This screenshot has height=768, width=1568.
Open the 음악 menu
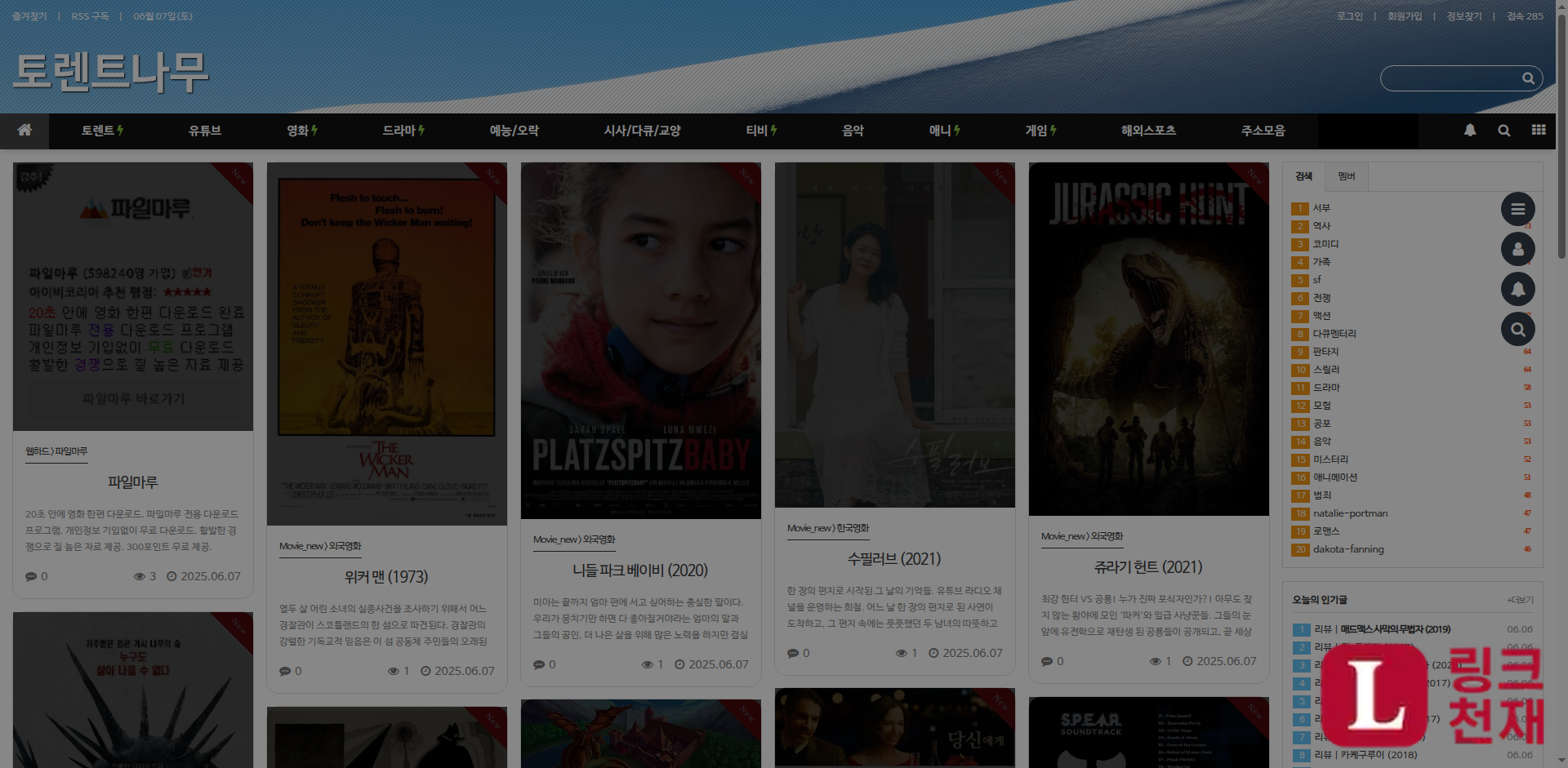(x=853, y=131)
